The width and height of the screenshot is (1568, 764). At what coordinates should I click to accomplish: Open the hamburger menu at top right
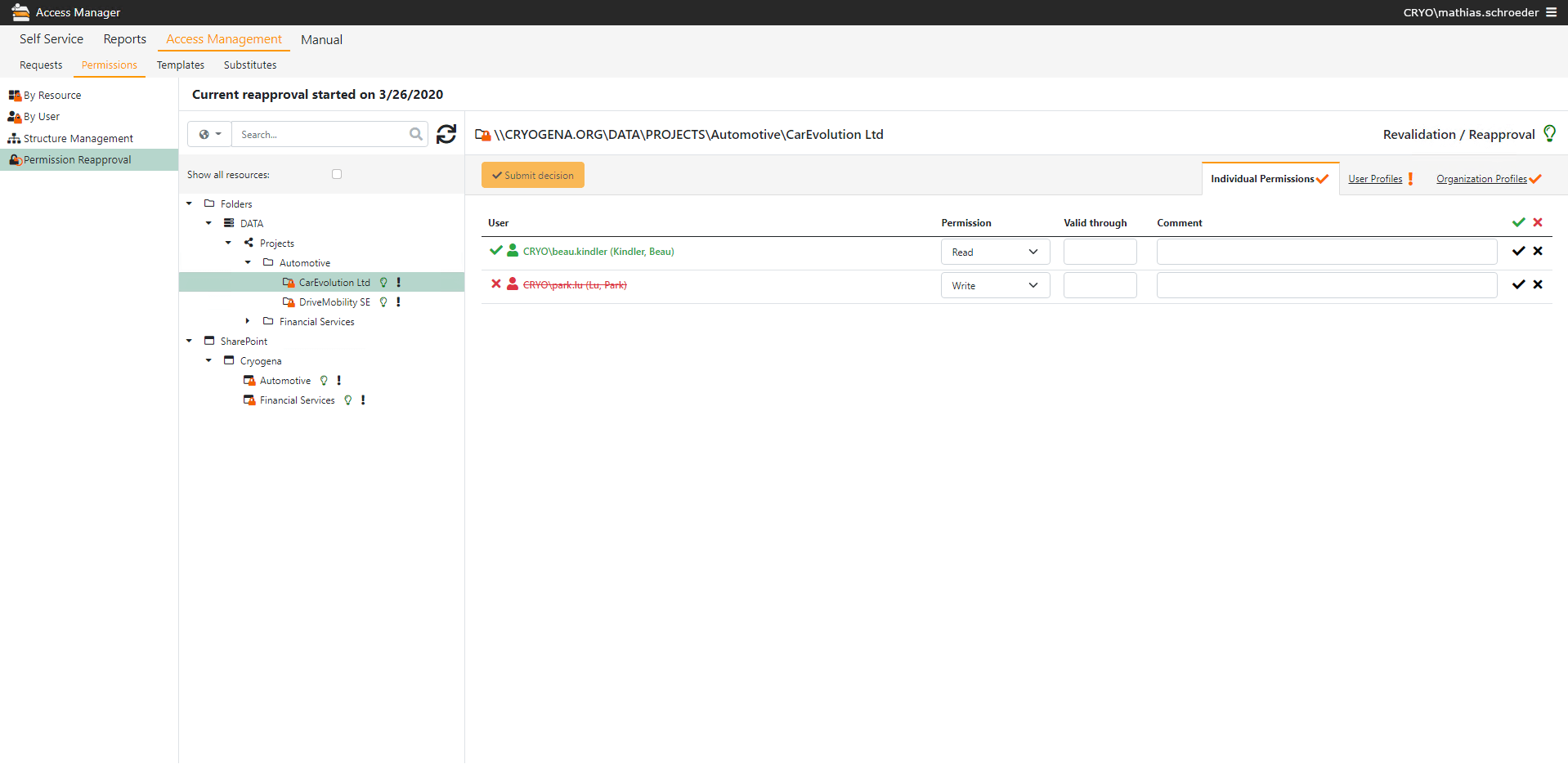1551,12
